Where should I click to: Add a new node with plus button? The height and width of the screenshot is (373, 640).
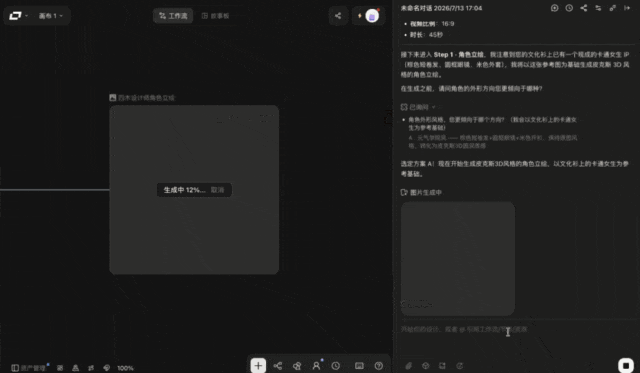point(258,366)
